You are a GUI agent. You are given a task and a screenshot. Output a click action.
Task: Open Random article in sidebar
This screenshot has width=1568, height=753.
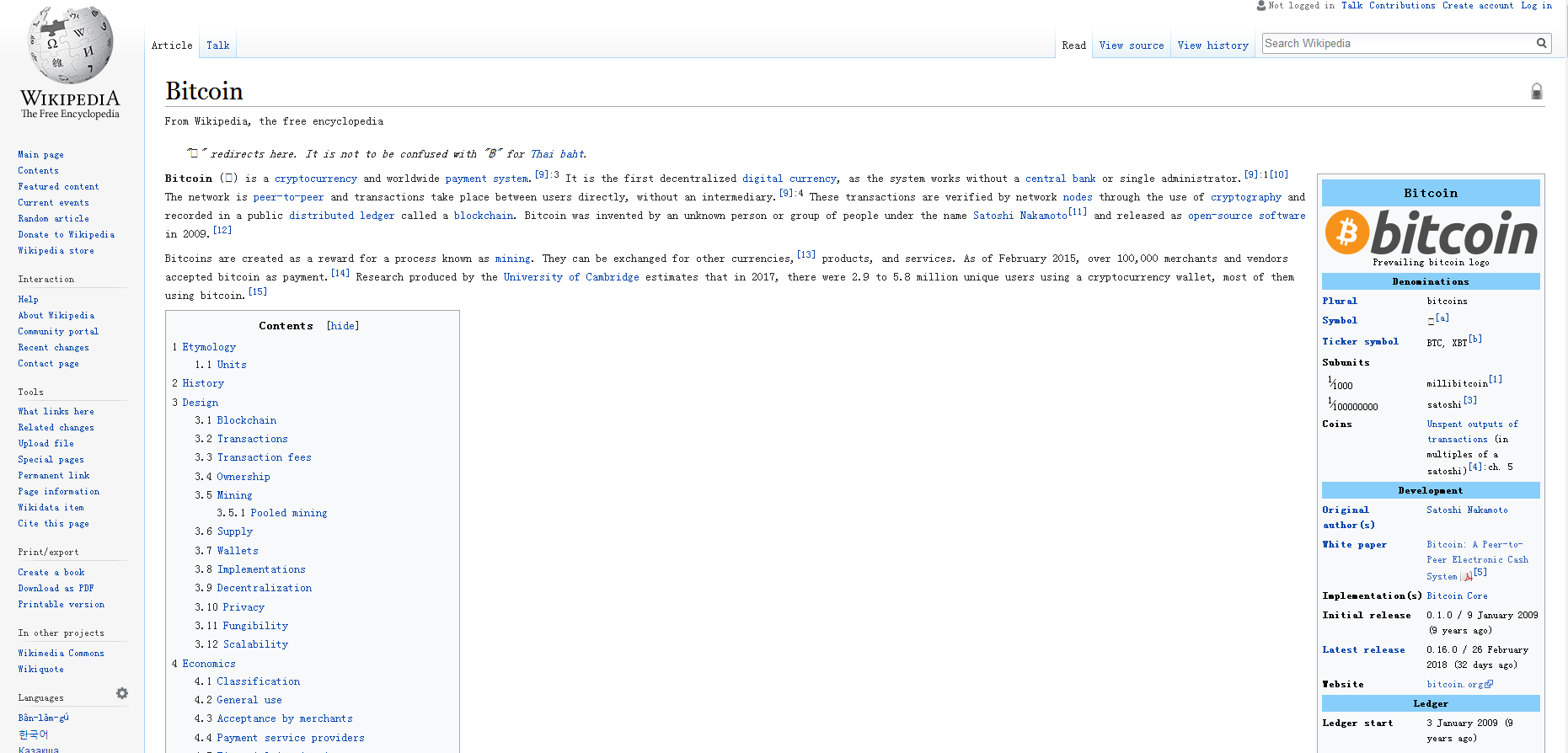click(53, 218)
